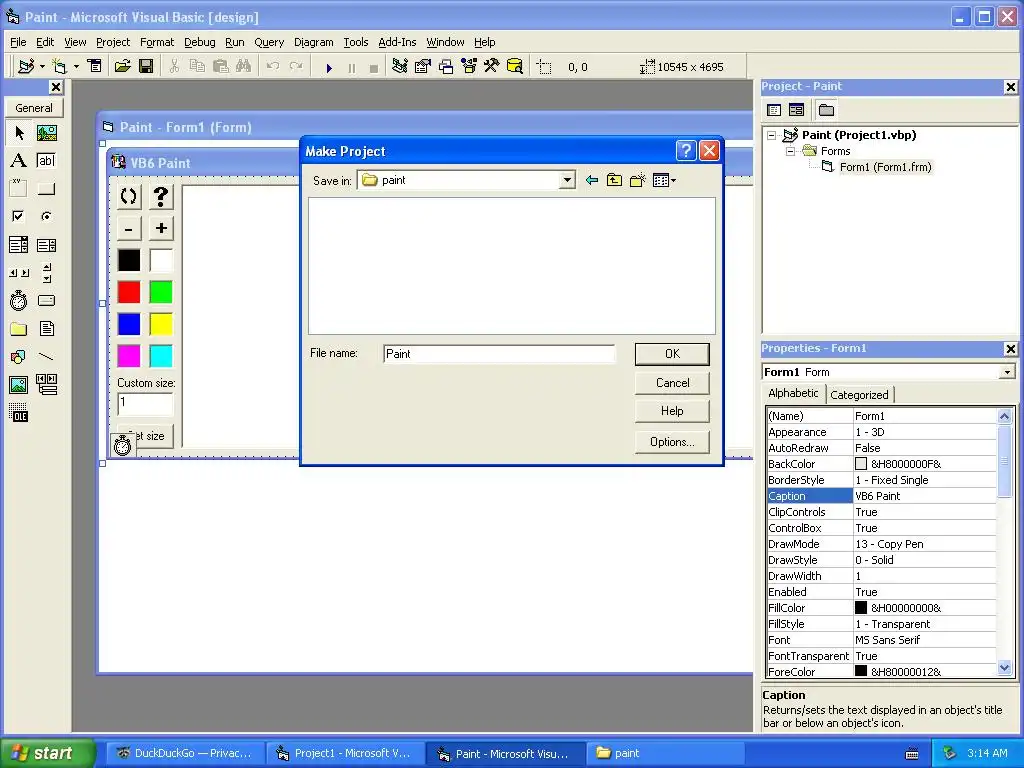Create New Folder in Make Project dialog
1024x768 pixels.
[x=637, y=180]
